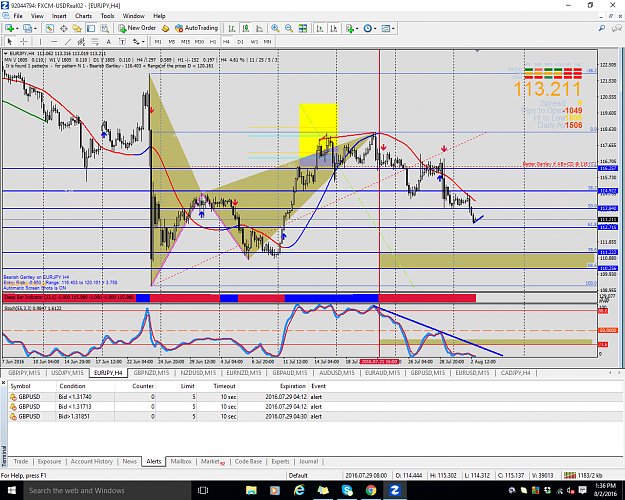
Task: Open the Account History terminal tab
Action: pos(92,461)
